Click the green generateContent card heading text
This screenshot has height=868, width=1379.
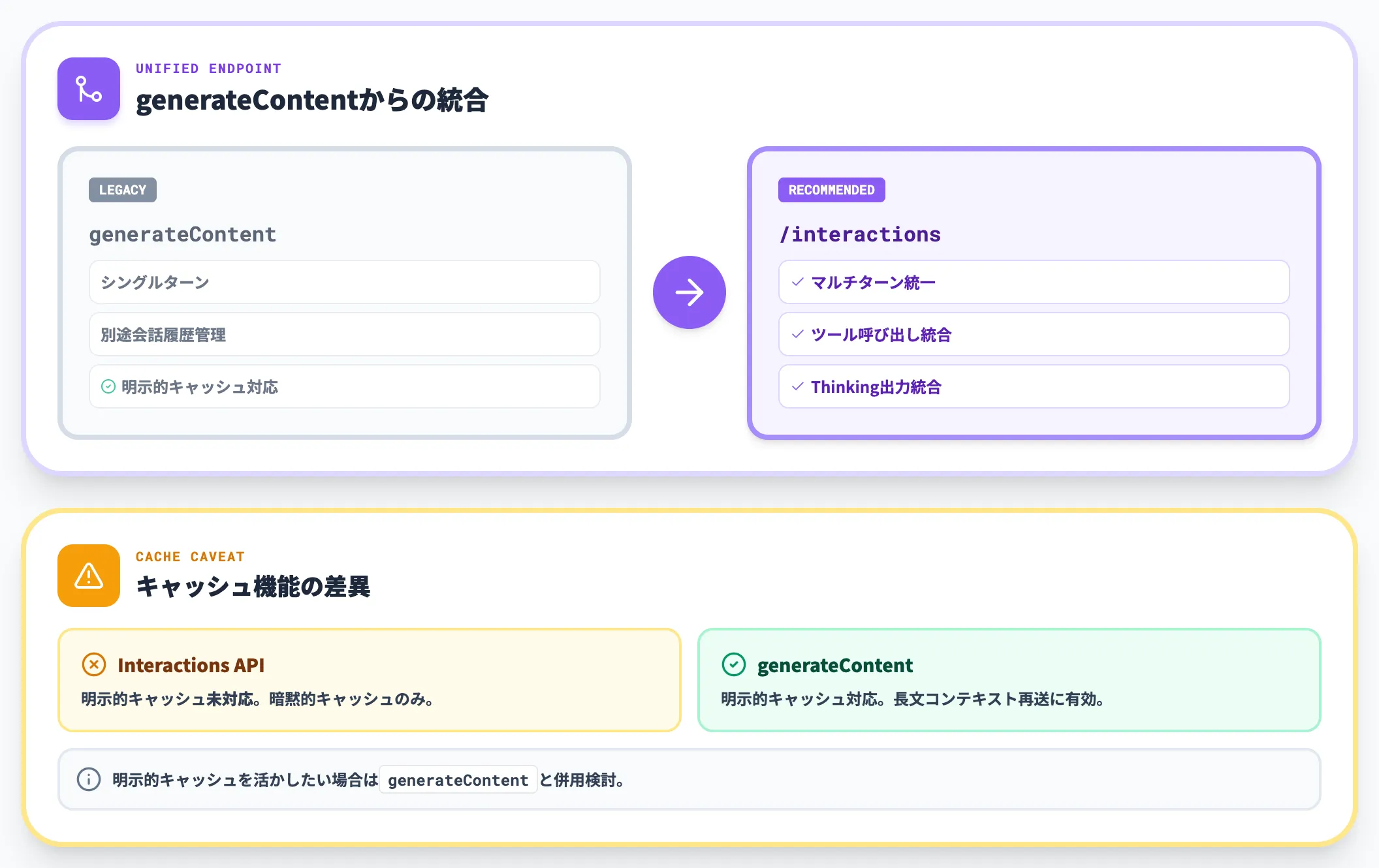click(x=835, y=665)
